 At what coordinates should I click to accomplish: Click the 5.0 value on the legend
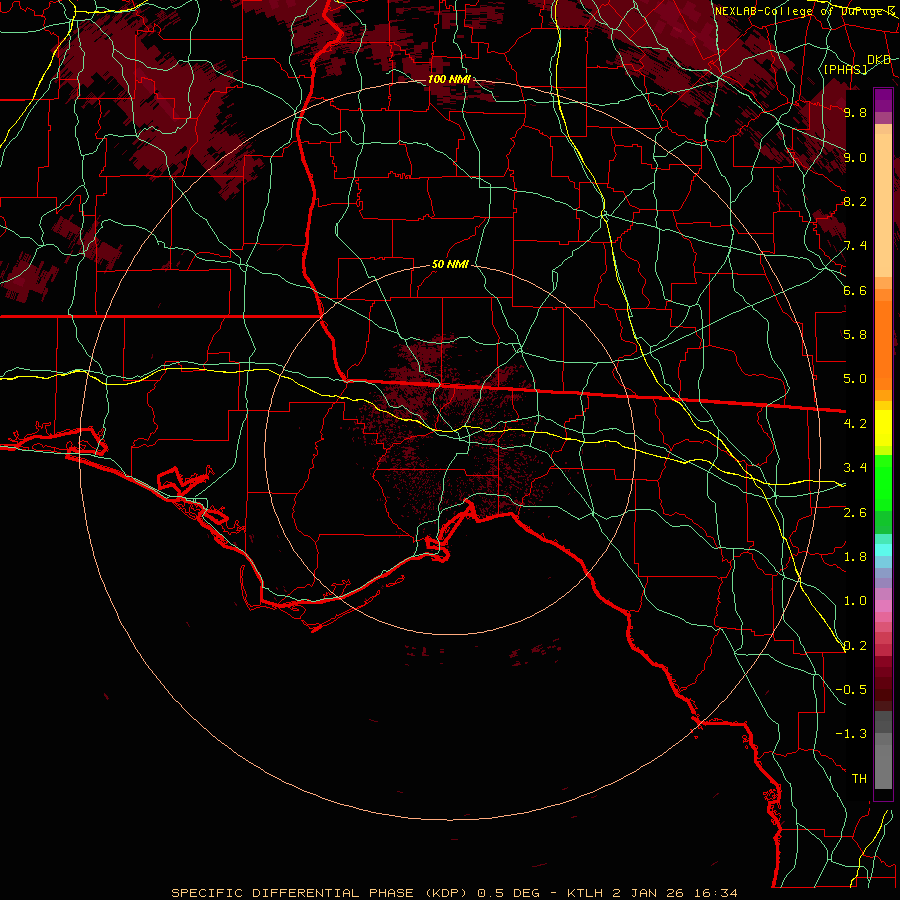pos(855,379)
